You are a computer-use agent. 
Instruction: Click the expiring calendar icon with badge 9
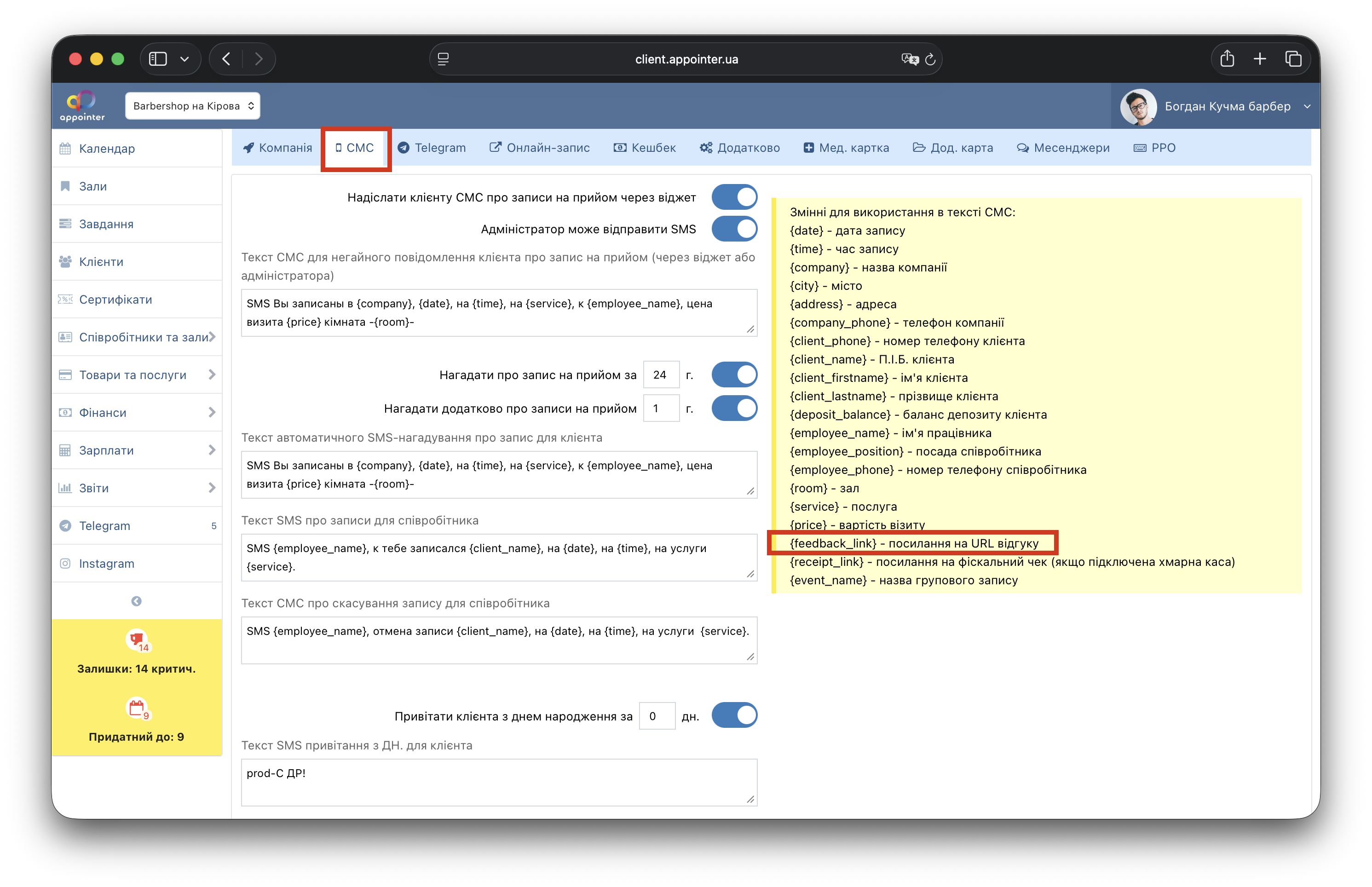point(137,708)
